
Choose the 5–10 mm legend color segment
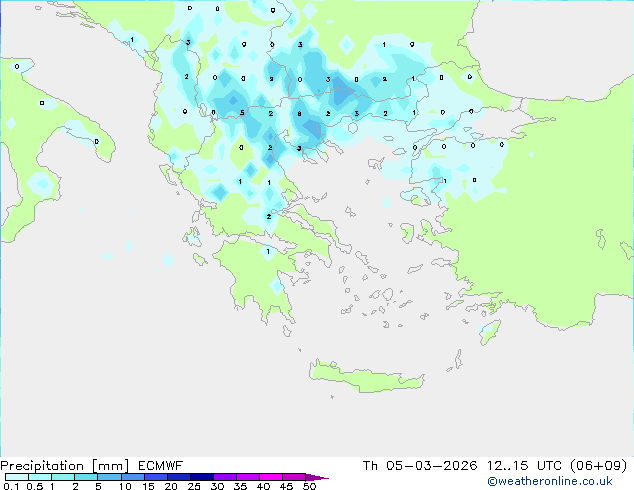tap(109, 477)
